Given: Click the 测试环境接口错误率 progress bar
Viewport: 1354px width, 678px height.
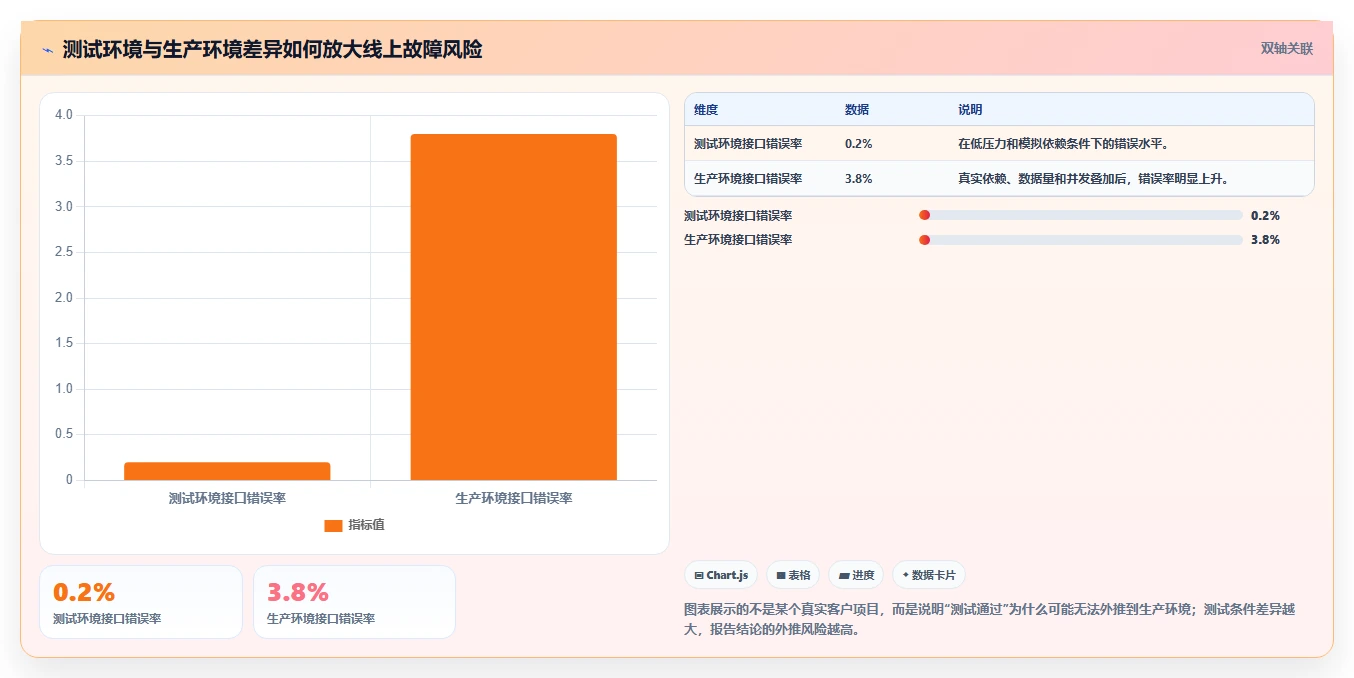Looking at the screenshot, I should [1081, 215].
